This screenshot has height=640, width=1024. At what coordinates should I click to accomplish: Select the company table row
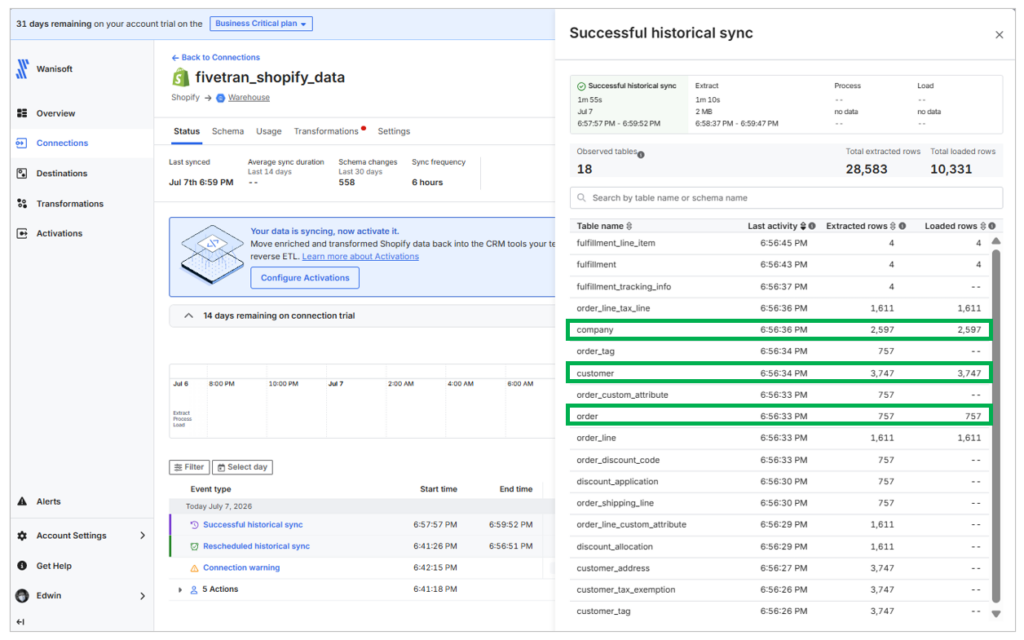click(779, 330)
